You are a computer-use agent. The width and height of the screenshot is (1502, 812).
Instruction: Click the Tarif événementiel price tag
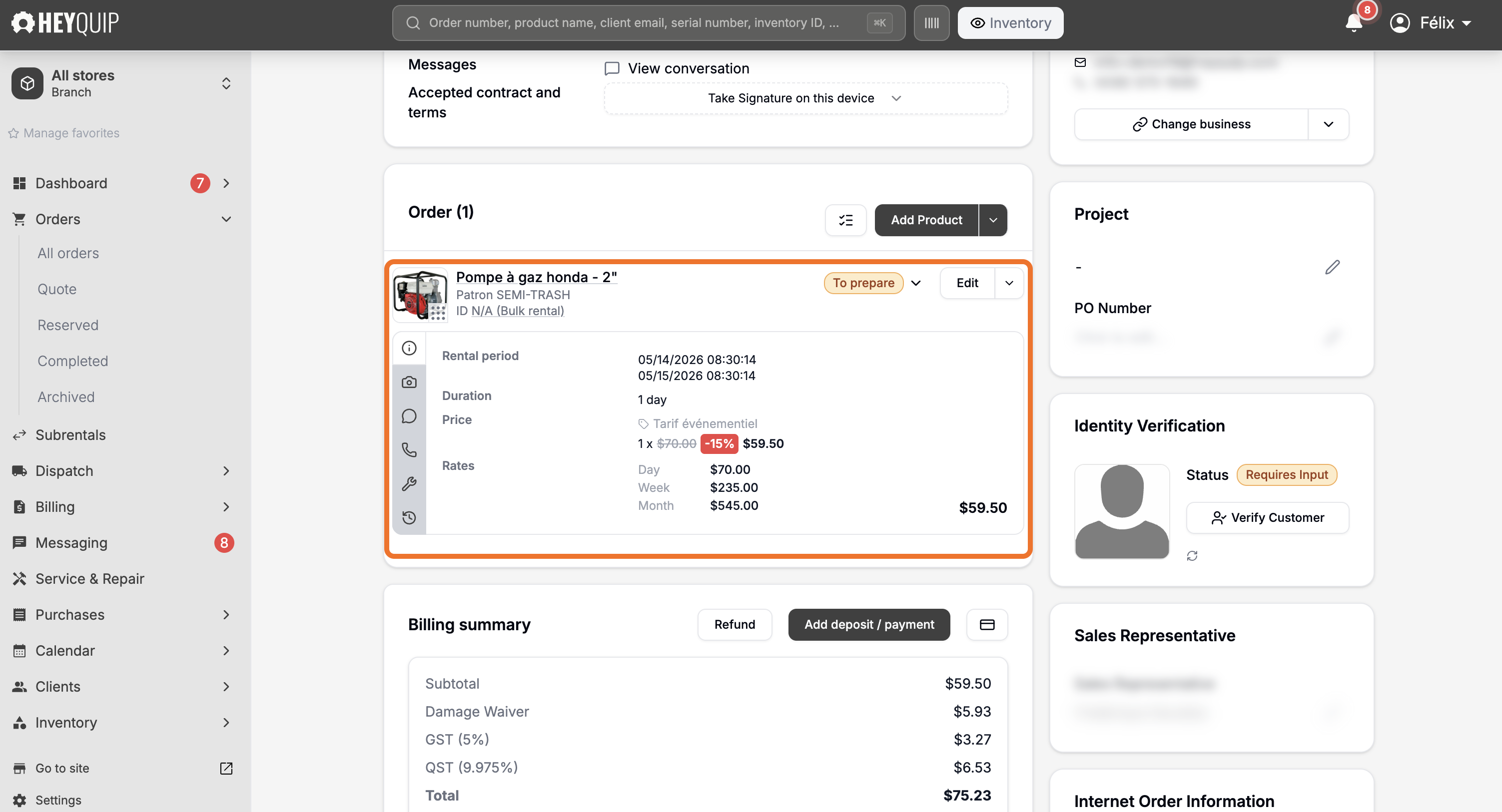click(x=698, y=424)
